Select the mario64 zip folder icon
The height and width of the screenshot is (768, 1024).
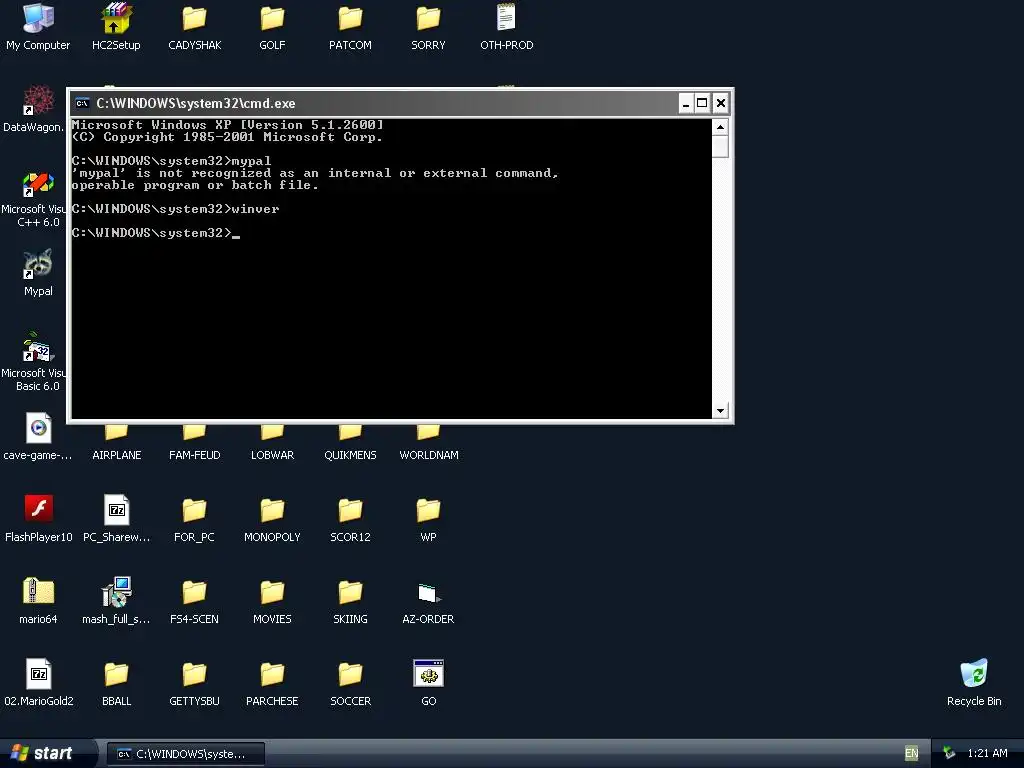pyautogui.click(x=38, y=592)
